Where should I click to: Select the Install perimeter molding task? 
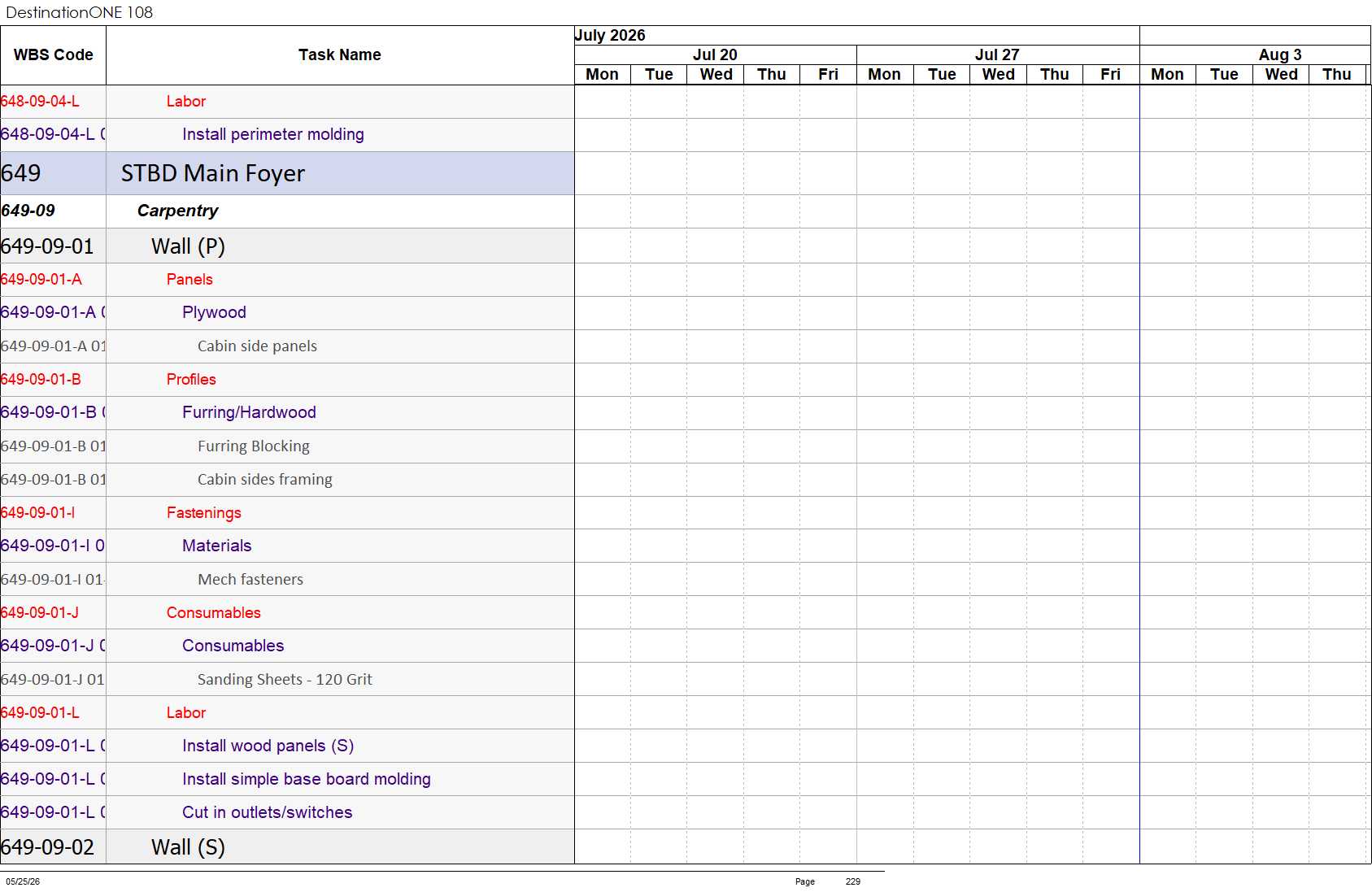click(x=272, y=134)
